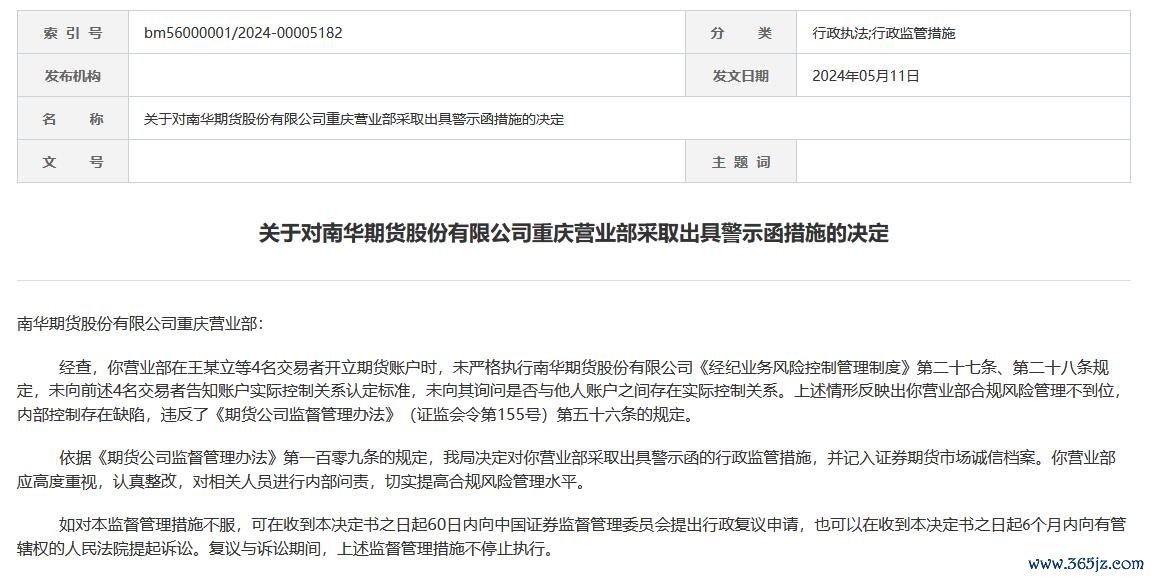Viewport: 1151px width, 579px height.
Task: Click the 文号 label cell
Action: [x=73, y=162]
